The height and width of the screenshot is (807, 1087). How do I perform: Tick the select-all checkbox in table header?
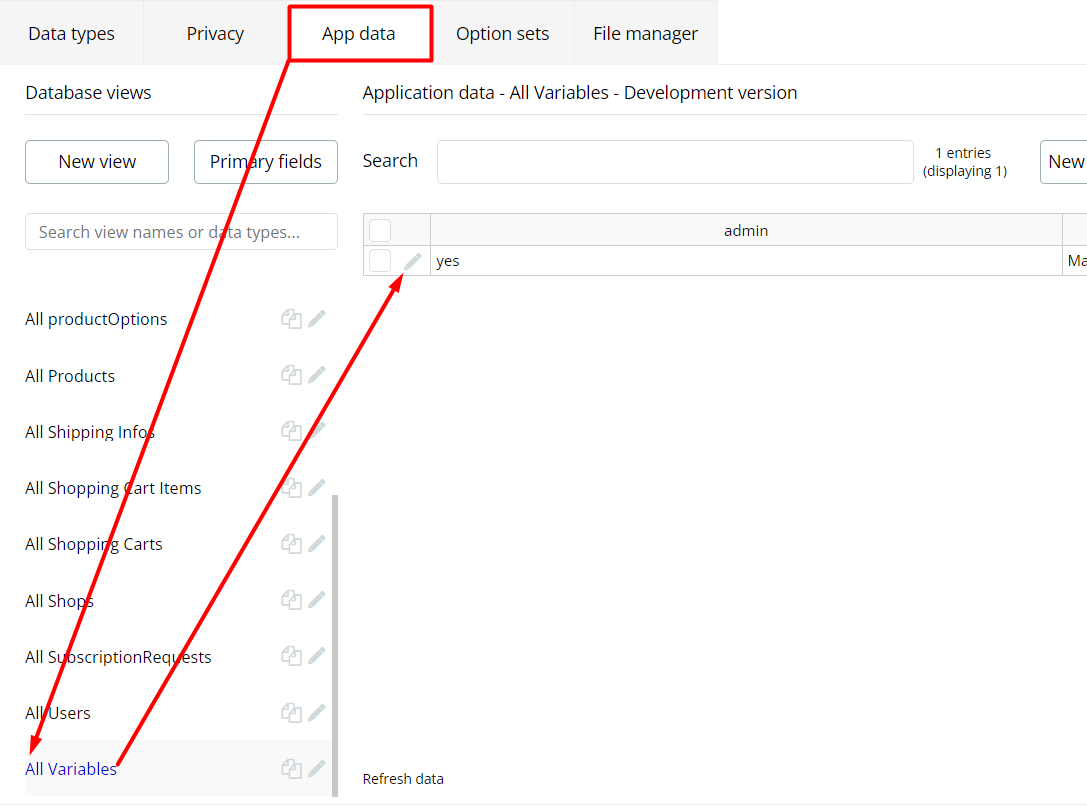[x=380, y=230]
